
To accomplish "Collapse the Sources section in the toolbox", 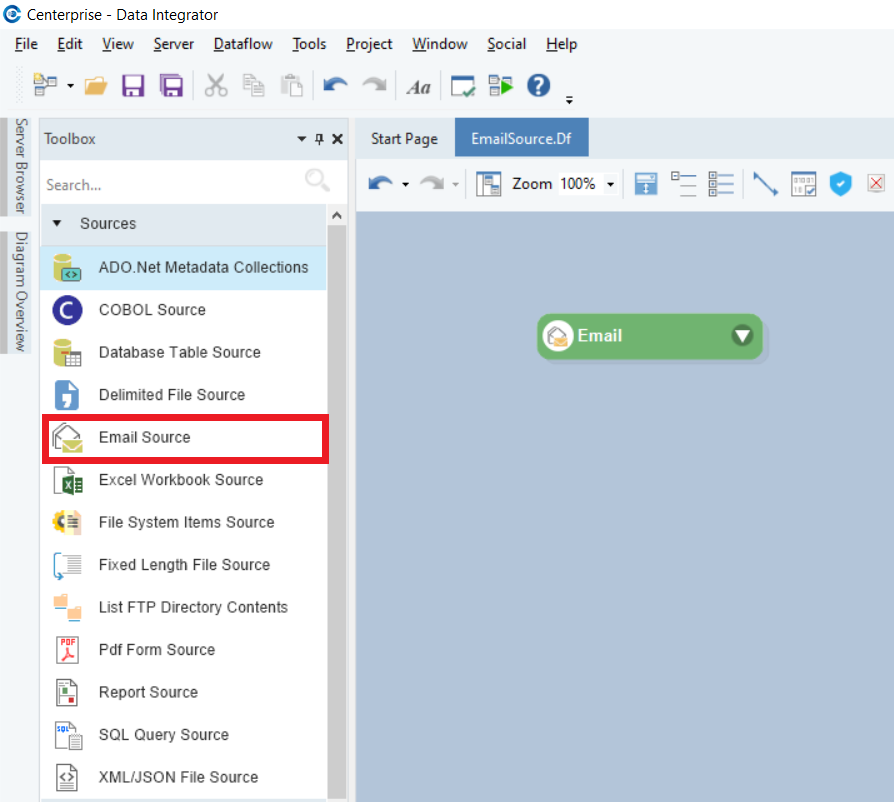I will pos(57,224).
